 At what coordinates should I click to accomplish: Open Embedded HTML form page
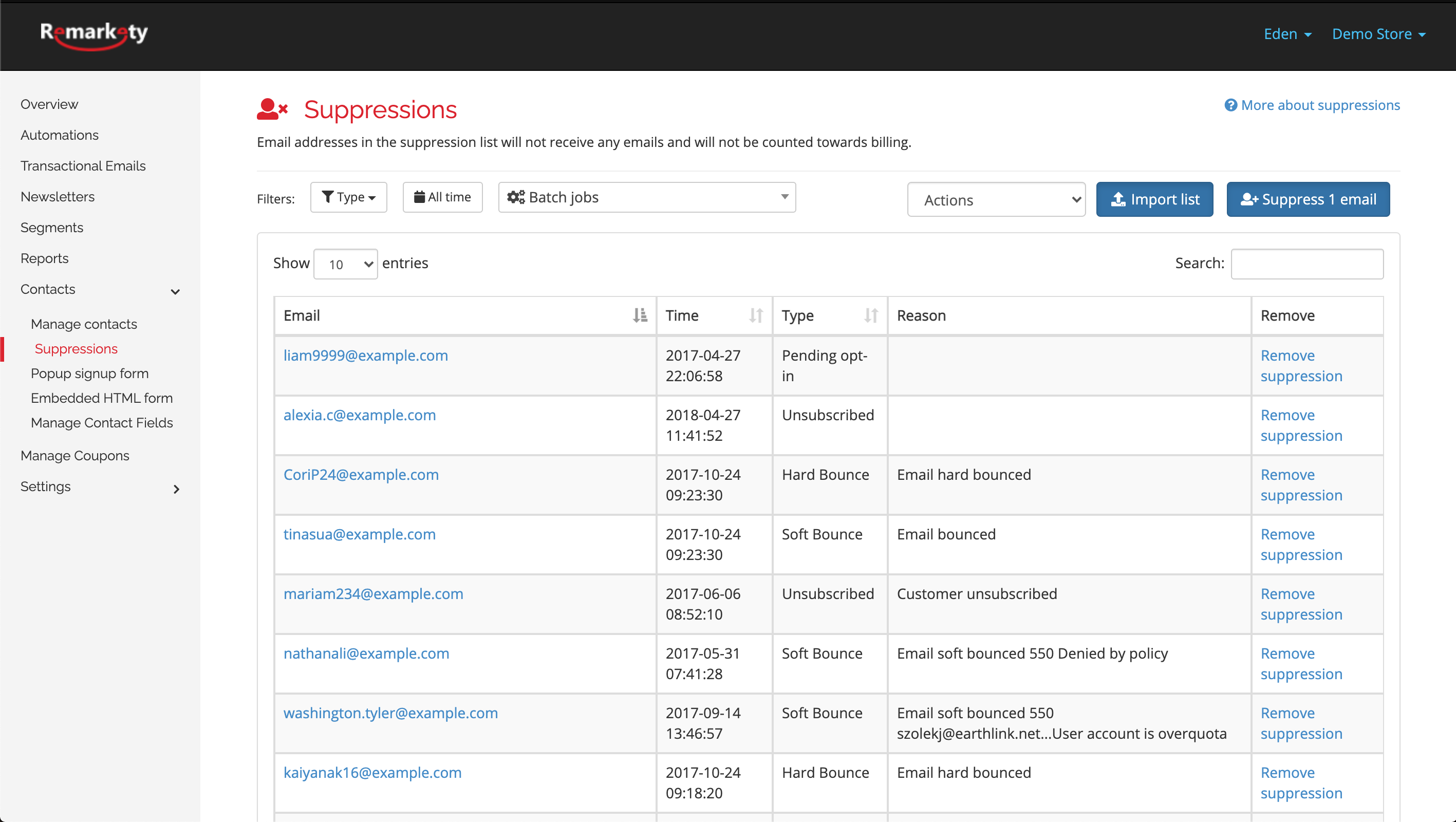click(x=102, y=398)
